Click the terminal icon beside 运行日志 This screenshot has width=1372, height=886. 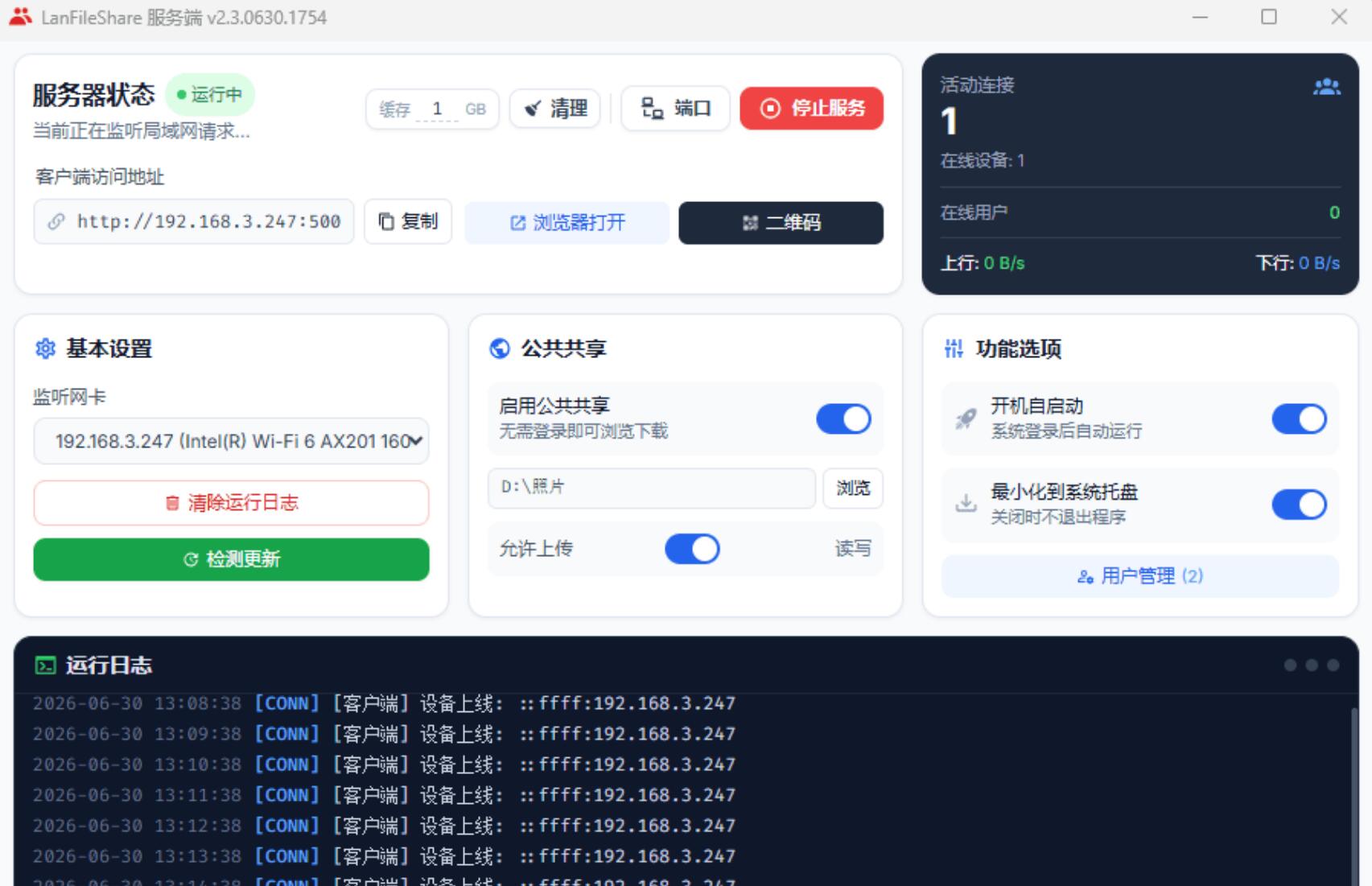click(46, 666)
